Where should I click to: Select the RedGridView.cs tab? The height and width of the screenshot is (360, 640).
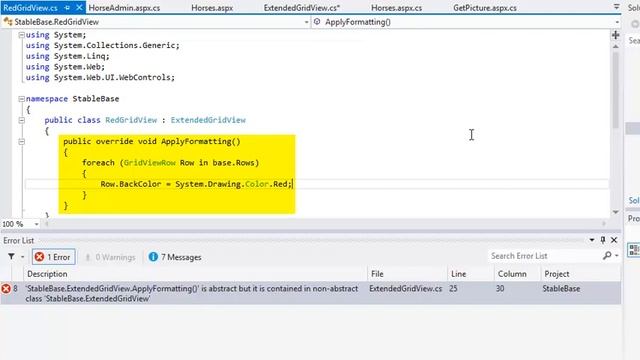30,8
